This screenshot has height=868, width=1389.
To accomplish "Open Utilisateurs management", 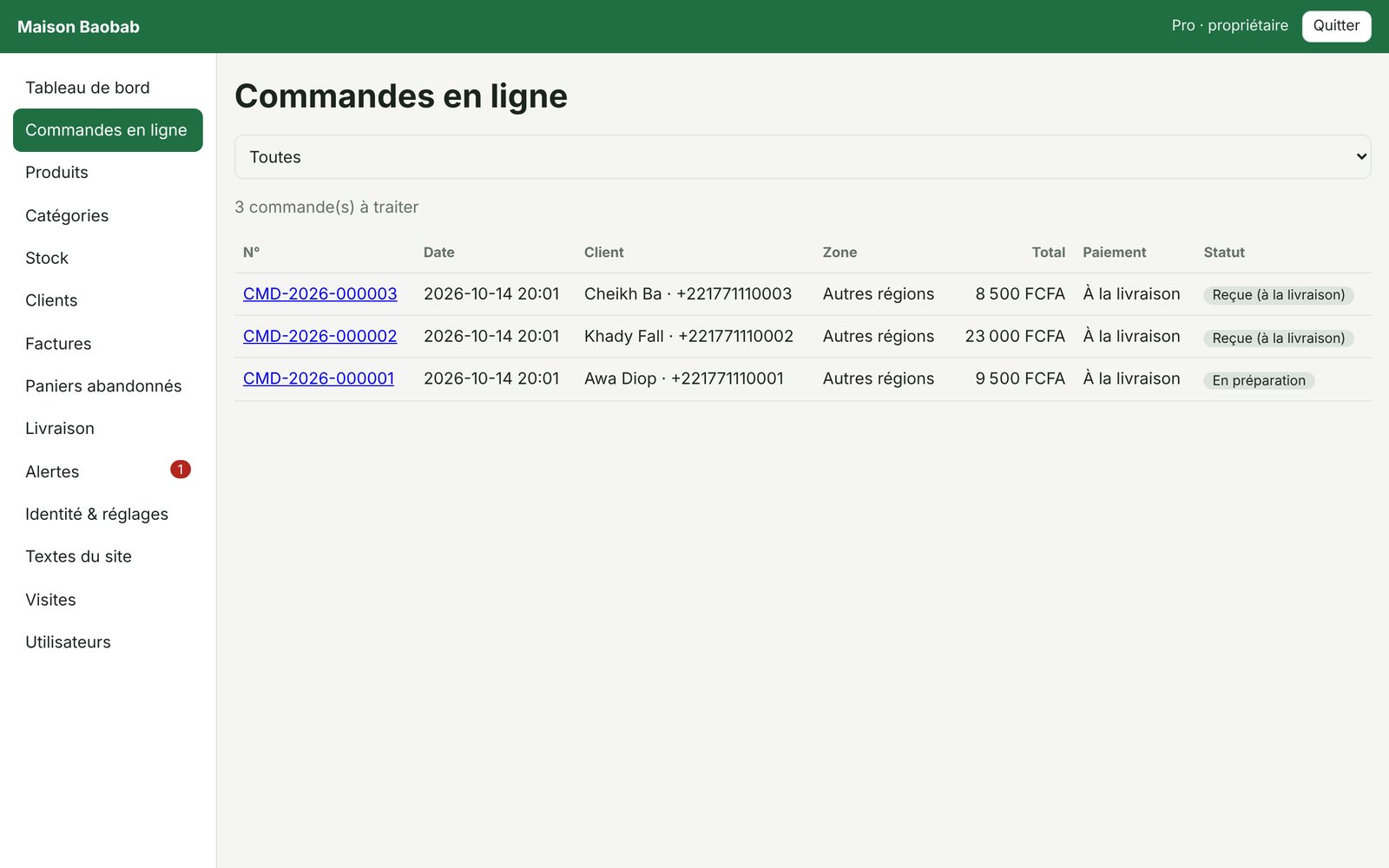I will (x=108, y=642).
